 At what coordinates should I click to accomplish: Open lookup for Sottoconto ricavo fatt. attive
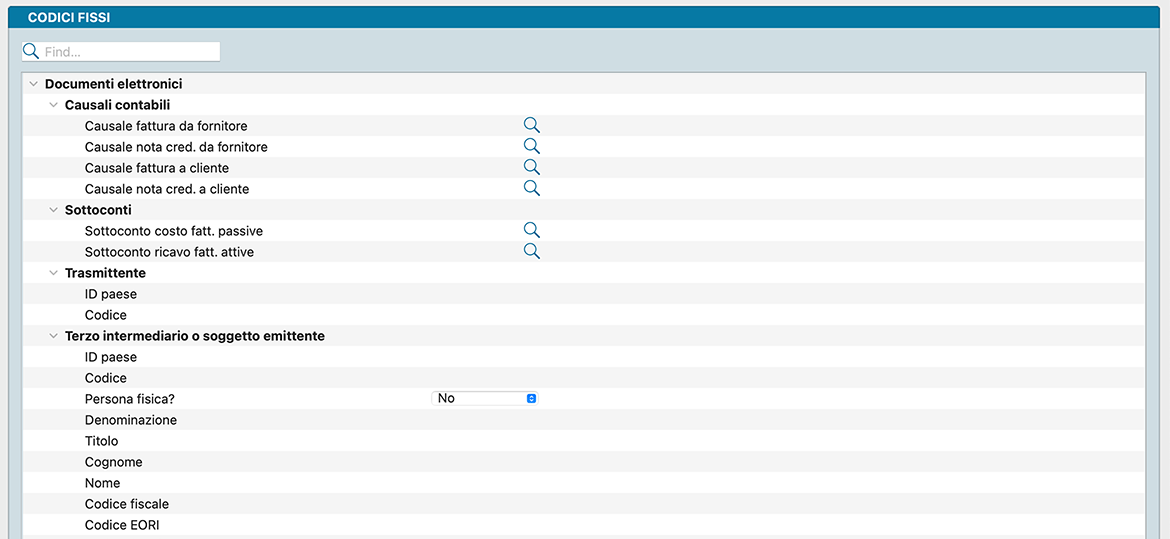click(532, 251)
